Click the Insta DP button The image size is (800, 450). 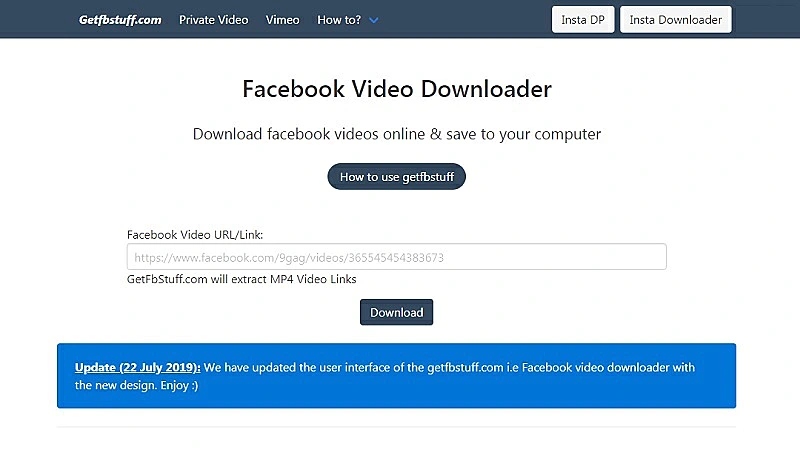[x=583, y=19]
